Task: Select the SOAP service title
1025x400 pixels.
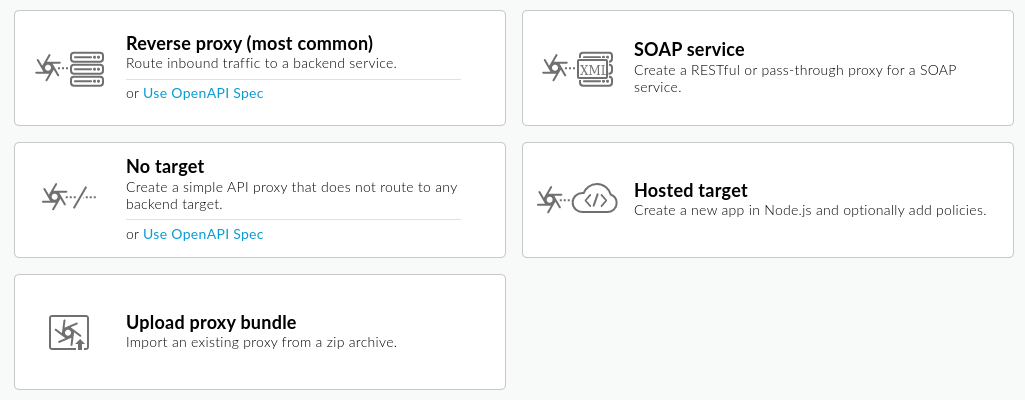Action: (x=689, y=50)
